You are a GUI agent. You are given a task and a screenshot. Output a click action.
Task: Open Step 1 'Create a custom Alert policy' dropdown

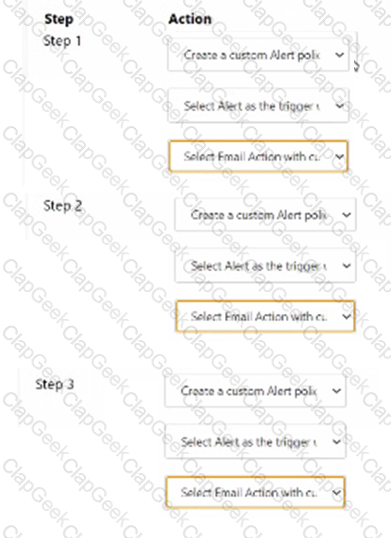[258, 55]
